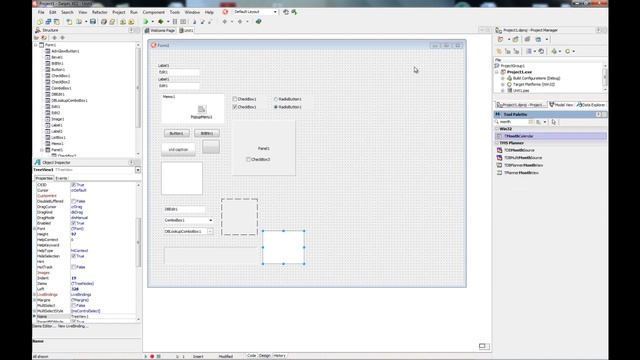Click PopupMenu1 component icon on form

pyautogui.click(x=202, y=109)
